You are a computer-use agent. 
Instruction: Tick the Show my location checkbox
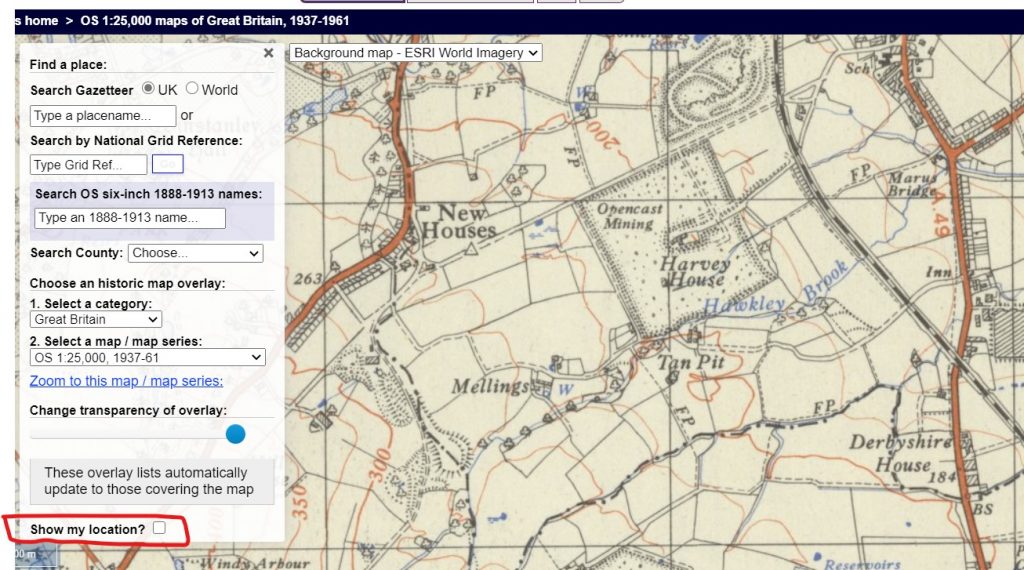click(x=159, y=528)
